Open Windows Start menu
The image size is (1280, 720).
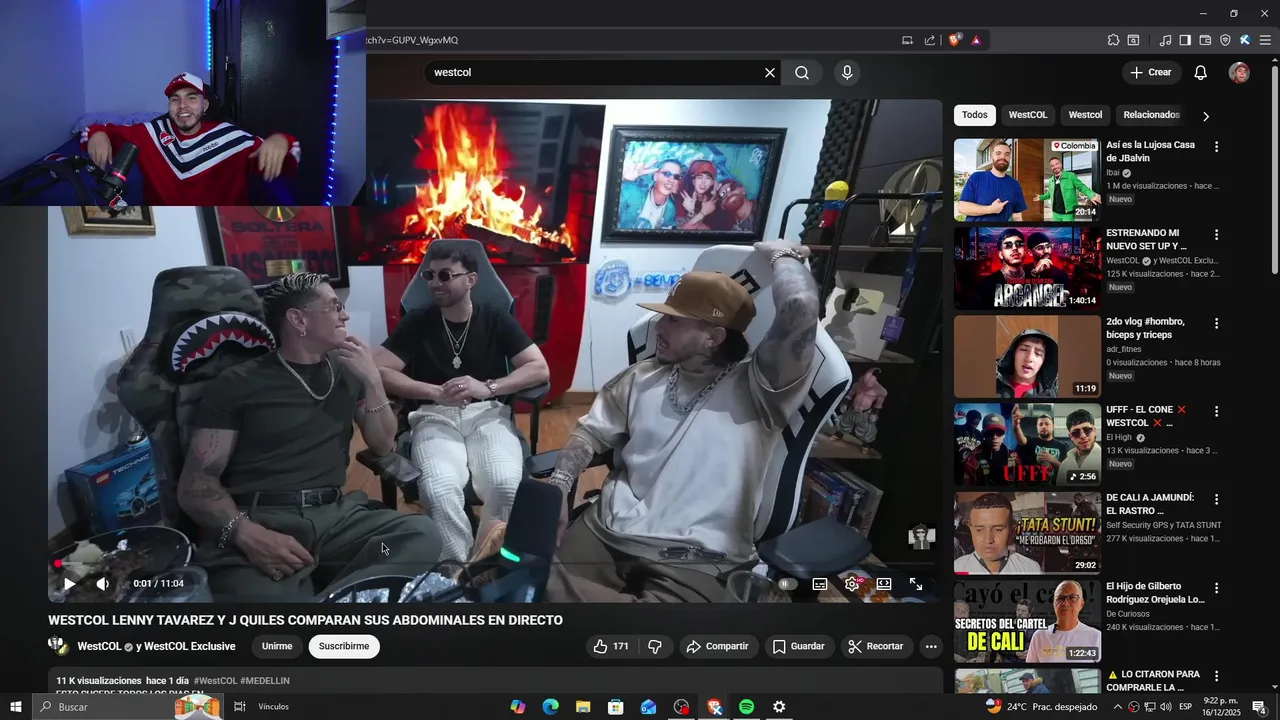click(15, 707)
